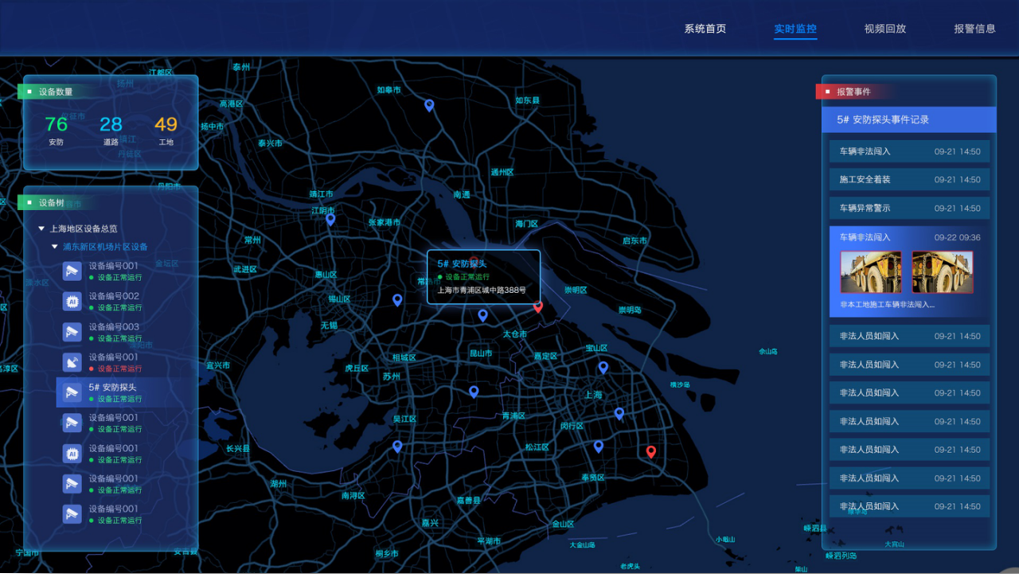1019x574 pixels.
Task: Collapse the 浦东新区机场片区设备 group
Action: pos(55,247)
